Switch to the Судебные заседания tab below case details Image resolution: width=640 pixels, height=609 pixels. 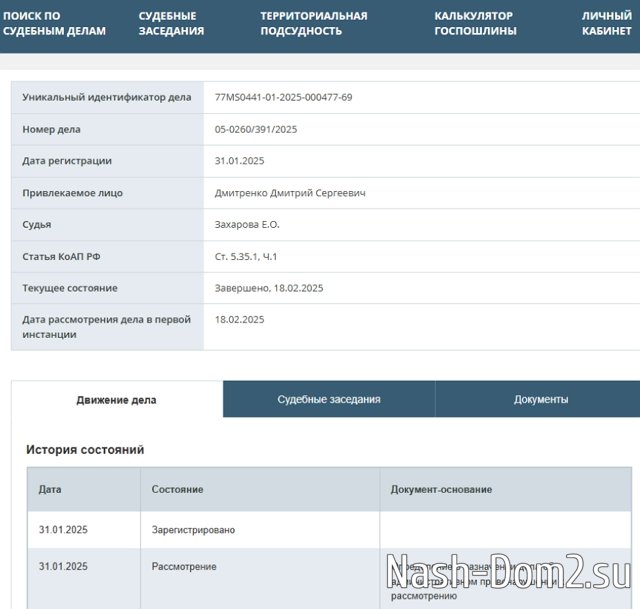pyautogui.click(x=328, y=400)
